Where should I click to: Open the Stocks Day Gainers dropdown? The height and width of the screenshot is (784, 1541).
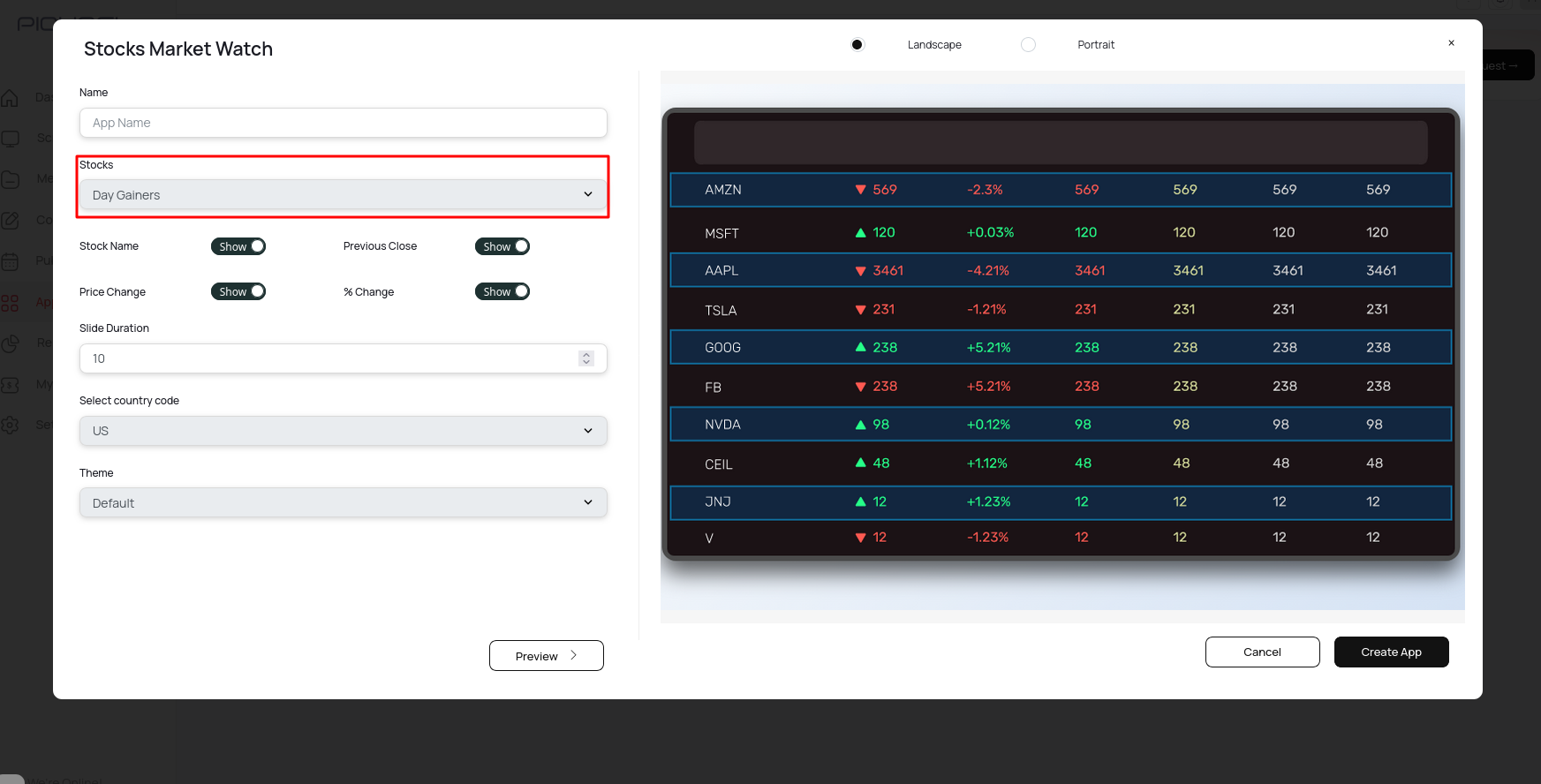(343, 195)
